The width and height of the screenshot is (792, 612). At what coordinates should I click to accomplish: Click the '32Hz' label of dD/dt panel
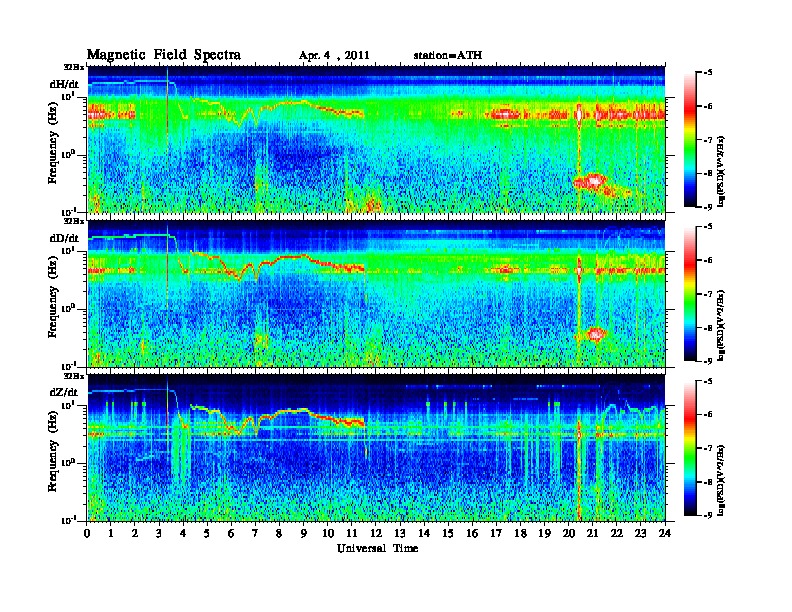click(74, 221)
